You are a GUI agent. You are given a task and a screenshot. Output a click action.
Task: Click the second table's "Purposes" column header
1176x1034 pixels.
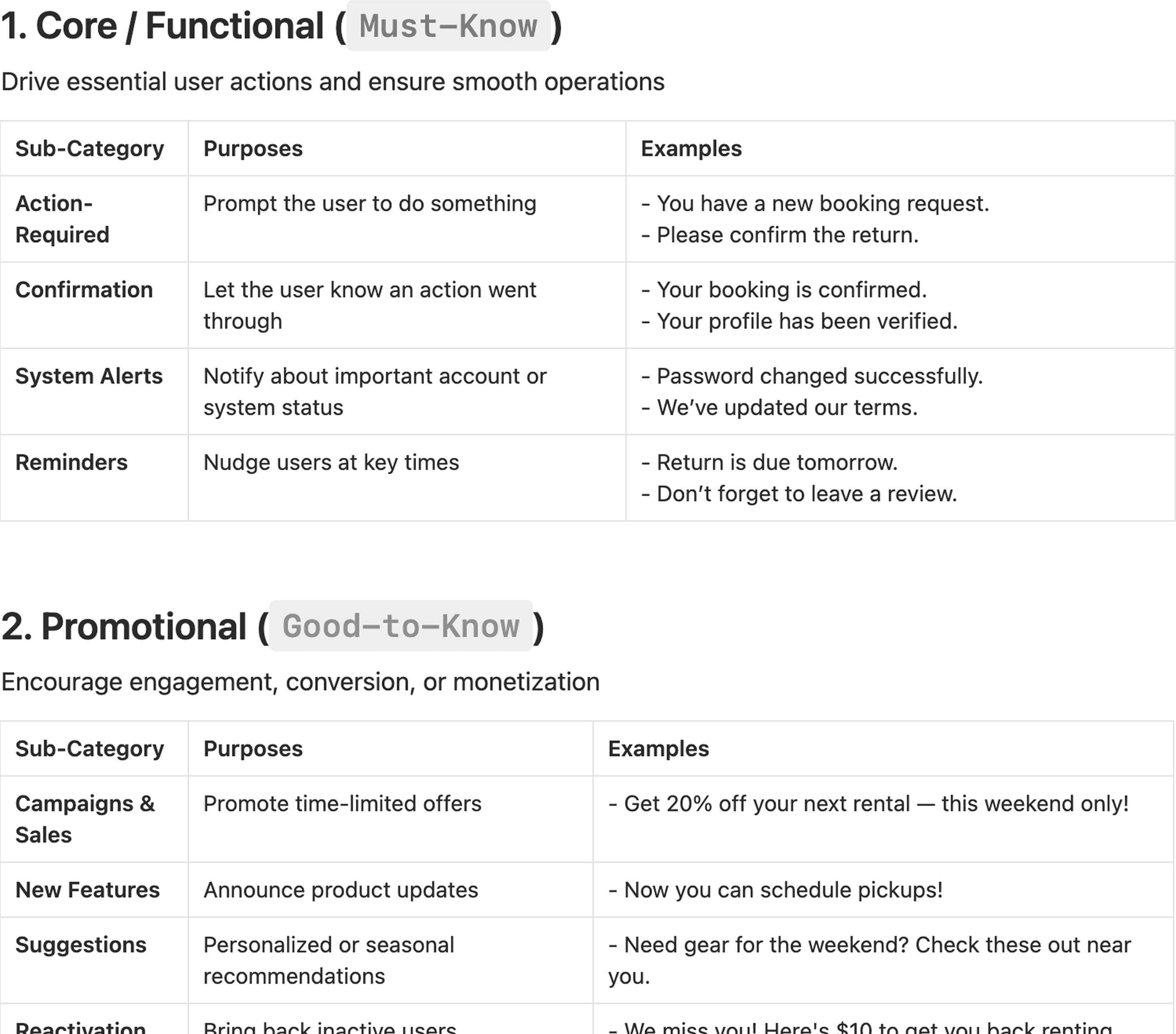(253, 748)
